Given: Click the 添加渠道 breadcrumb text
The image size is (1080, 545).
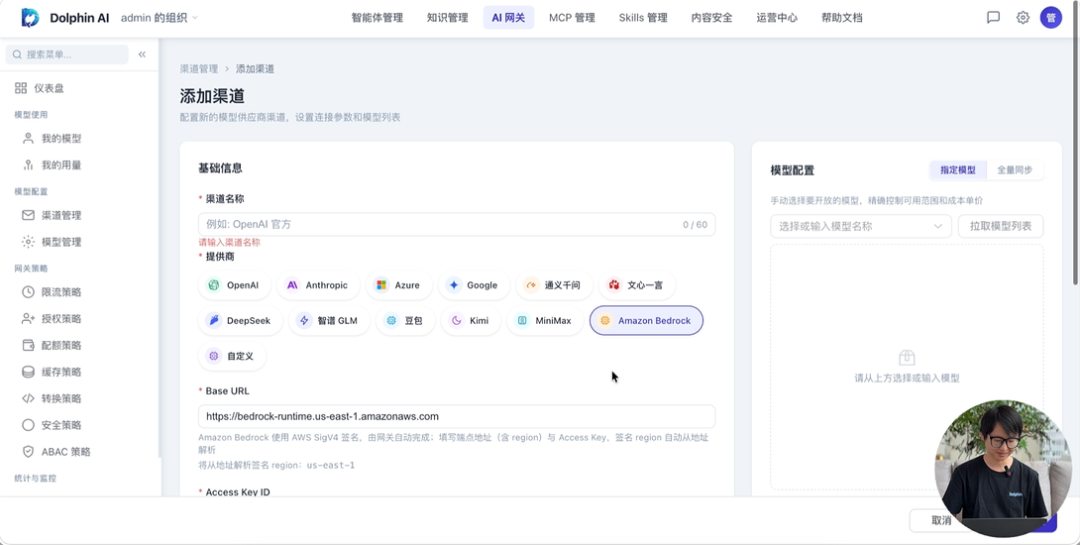Looking at the screenshot, I should (255, 69).
